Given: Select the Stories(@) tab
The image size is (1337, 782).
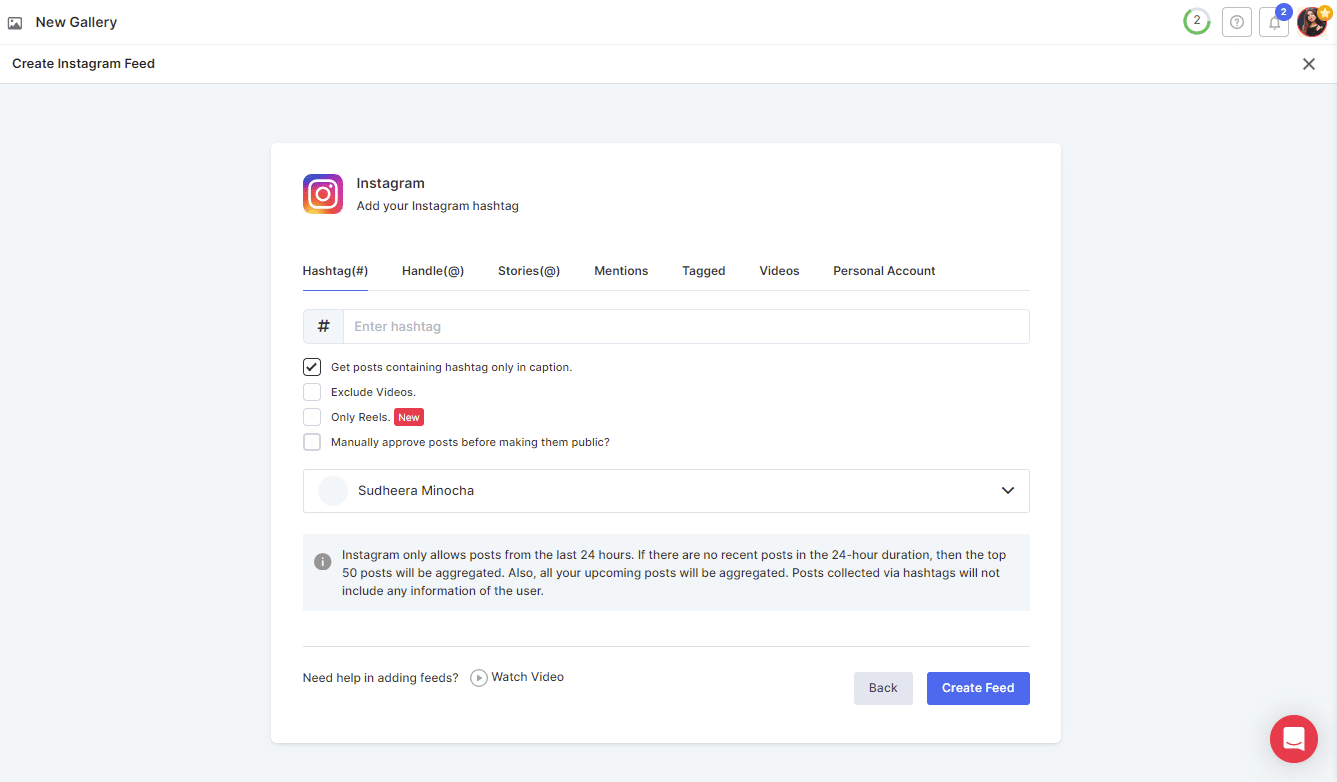Looking at the screenshot, I should (x=529, y=271).
